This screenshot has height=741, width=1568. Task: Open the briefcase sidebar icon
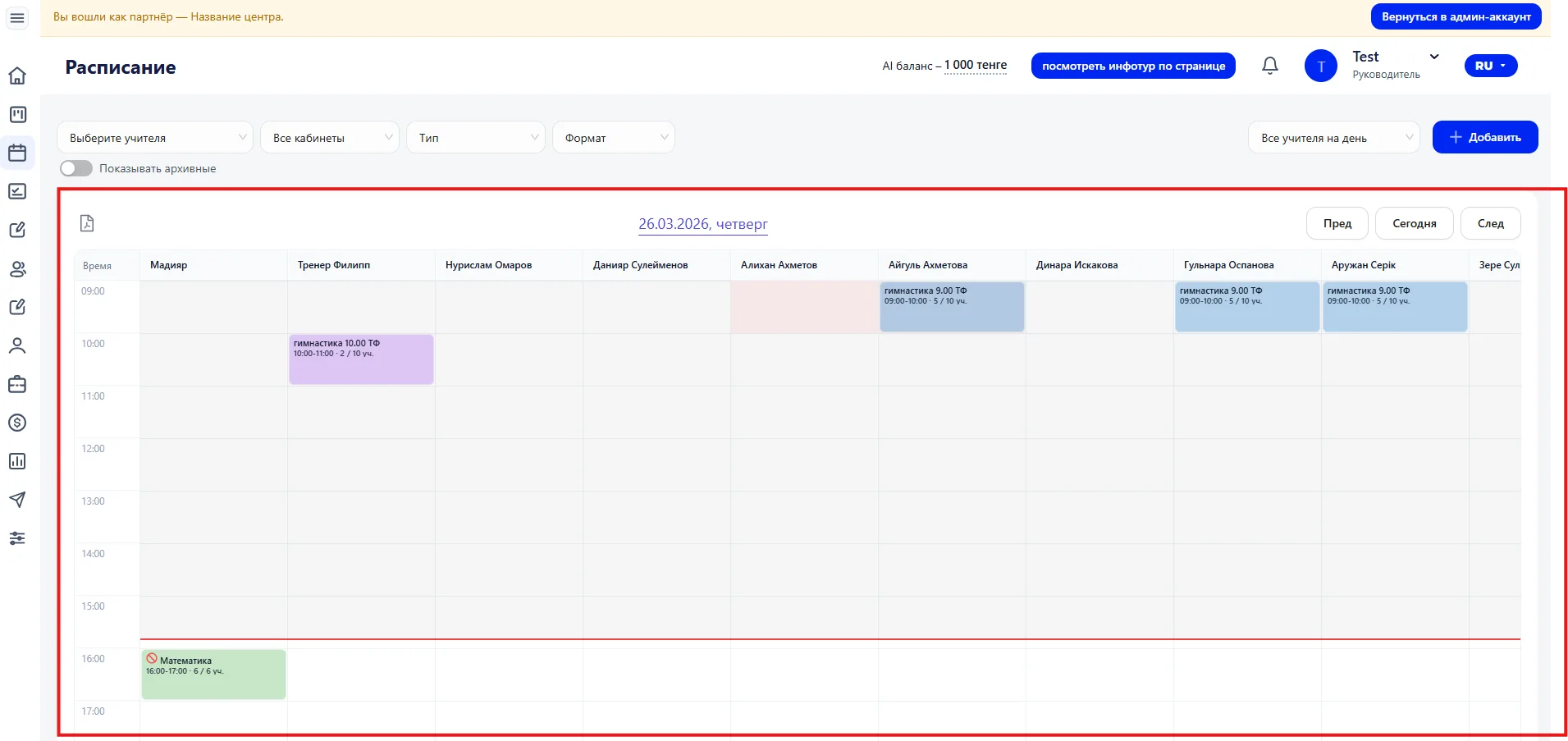tap(17, 384)
